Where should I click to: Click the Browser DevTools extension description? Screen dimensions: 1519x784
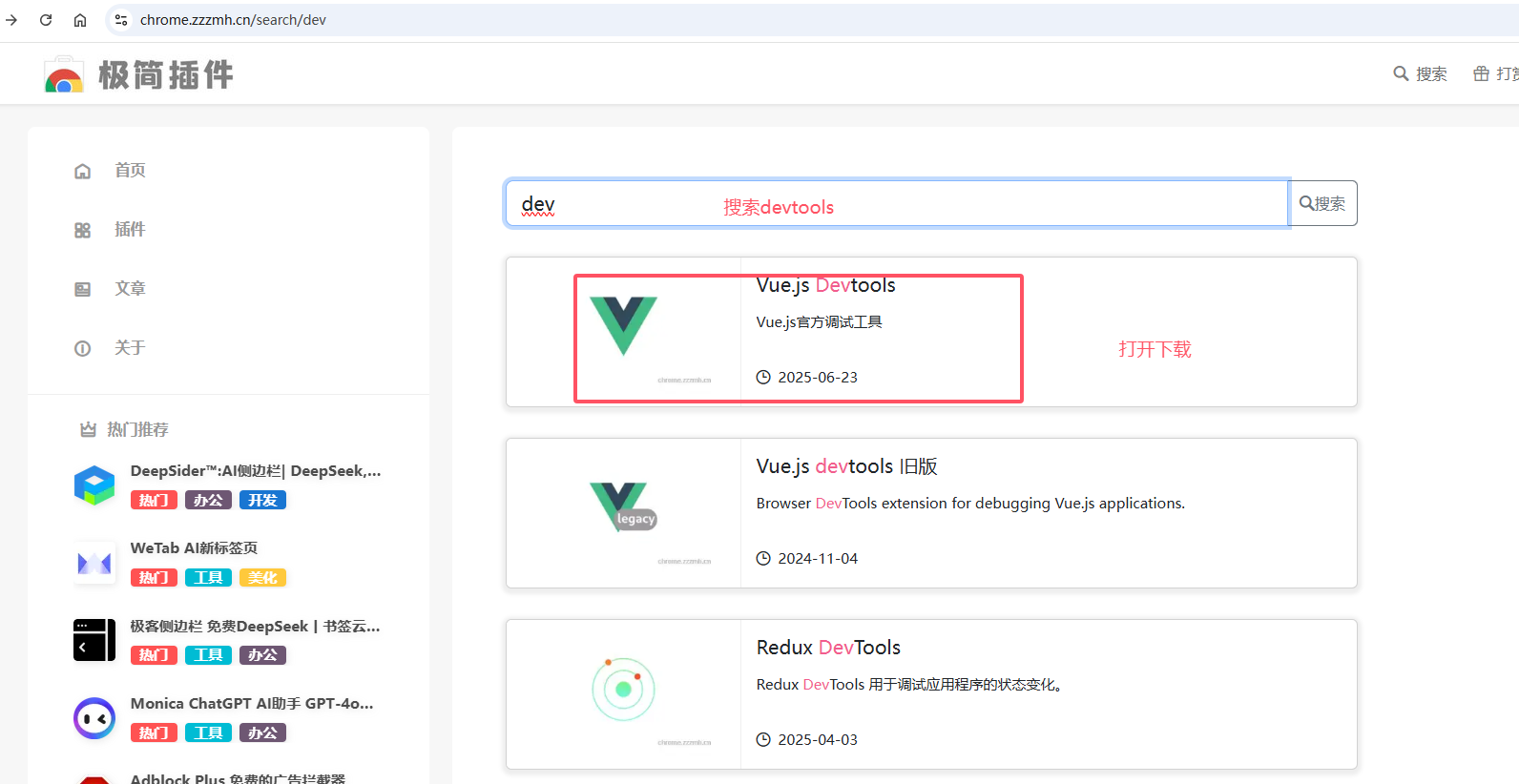pyautogui.click(x=970, y=504)
